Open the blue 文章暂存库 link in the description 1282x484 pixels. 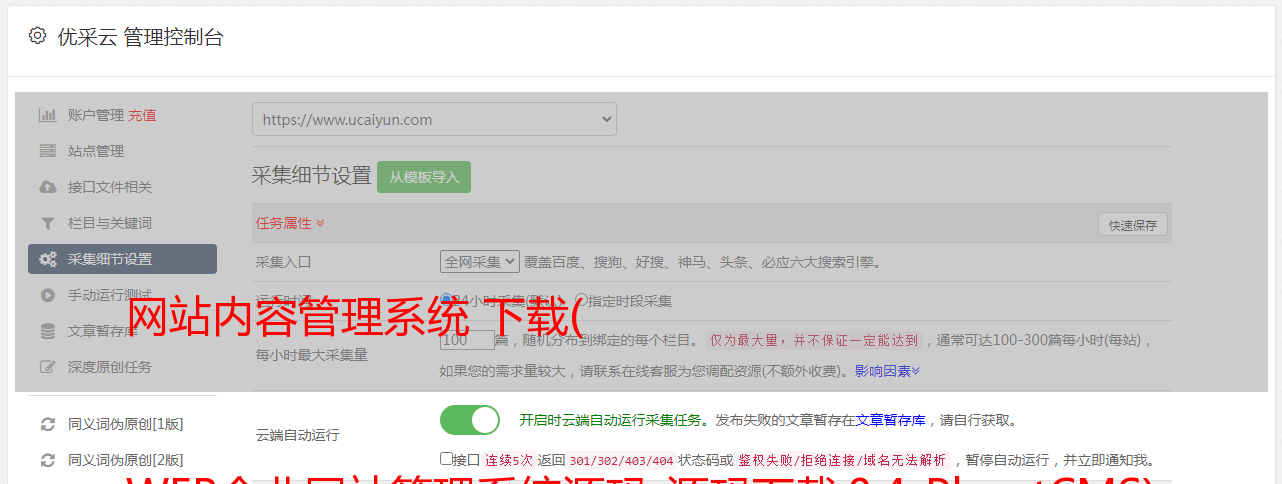tap(890, 420)
